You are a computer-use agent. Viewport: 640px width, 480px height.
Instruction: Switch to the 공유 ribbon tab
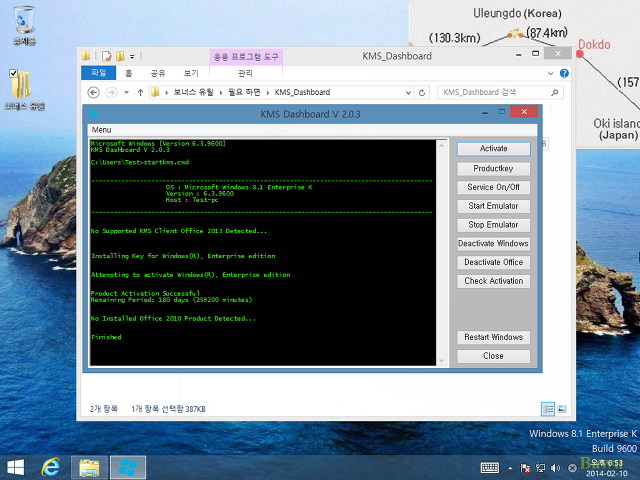point(158,73)
